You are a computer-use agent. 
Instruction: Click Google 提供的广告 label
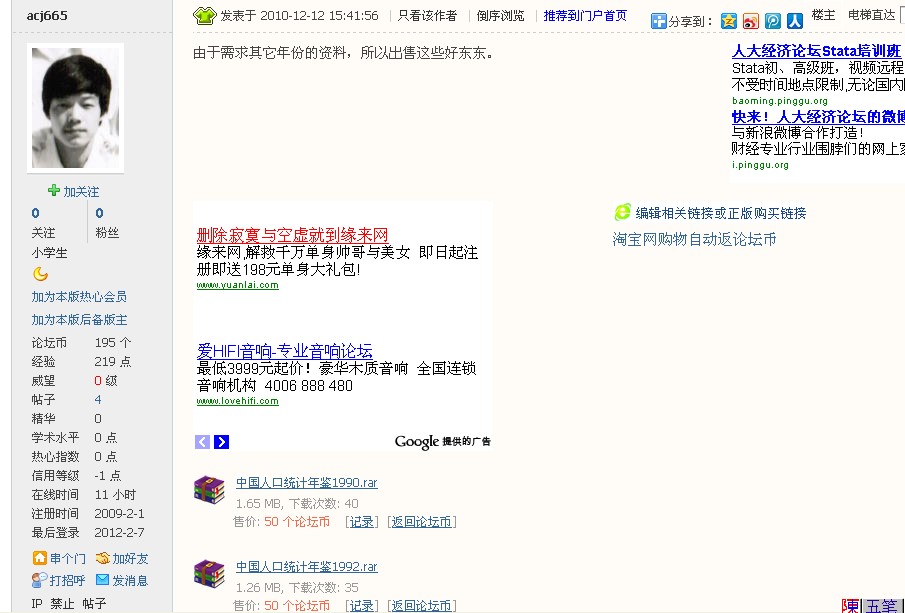pos(443,442)
